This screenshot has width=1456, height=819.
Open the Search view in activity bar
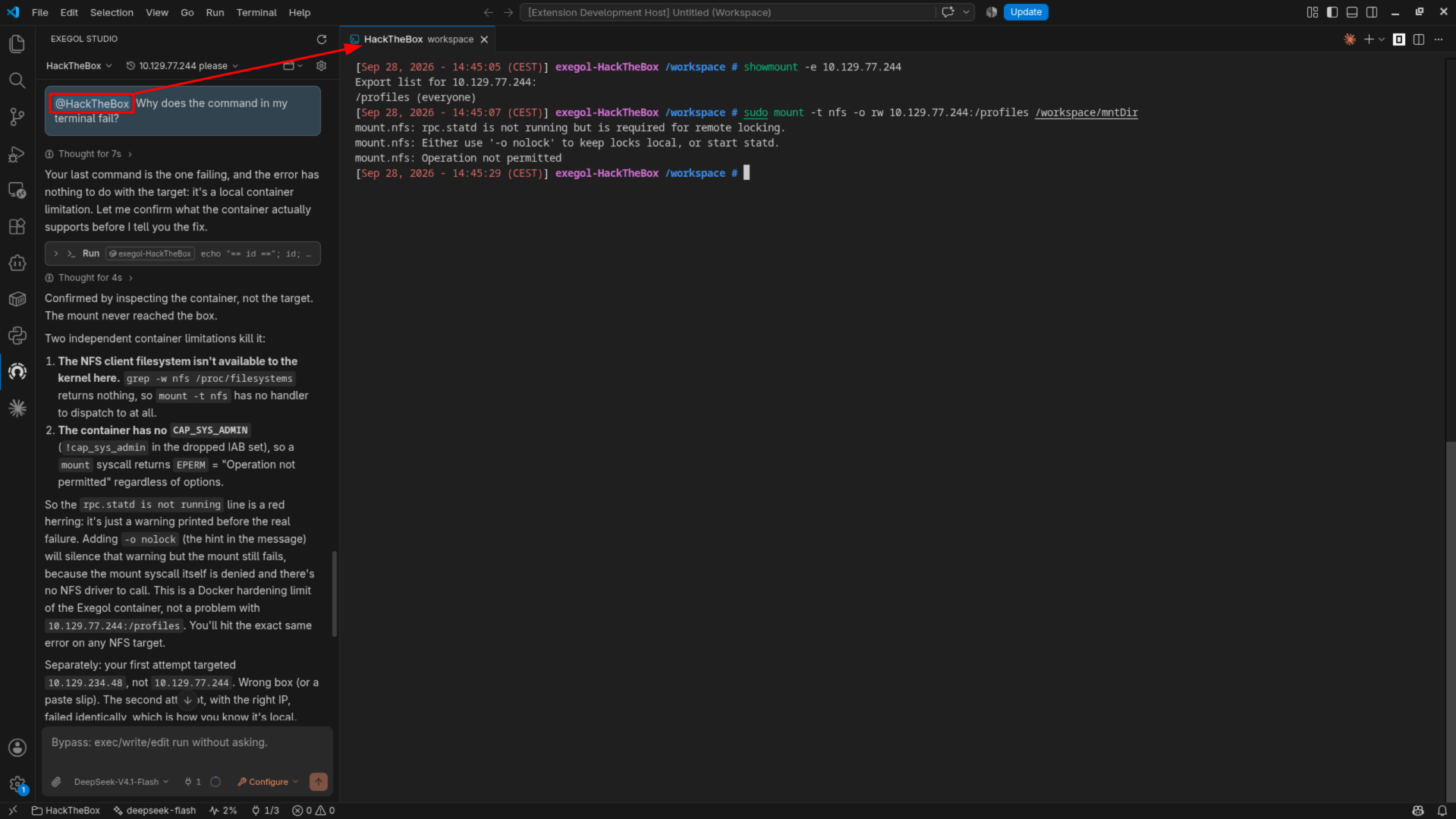coord(17,80)
